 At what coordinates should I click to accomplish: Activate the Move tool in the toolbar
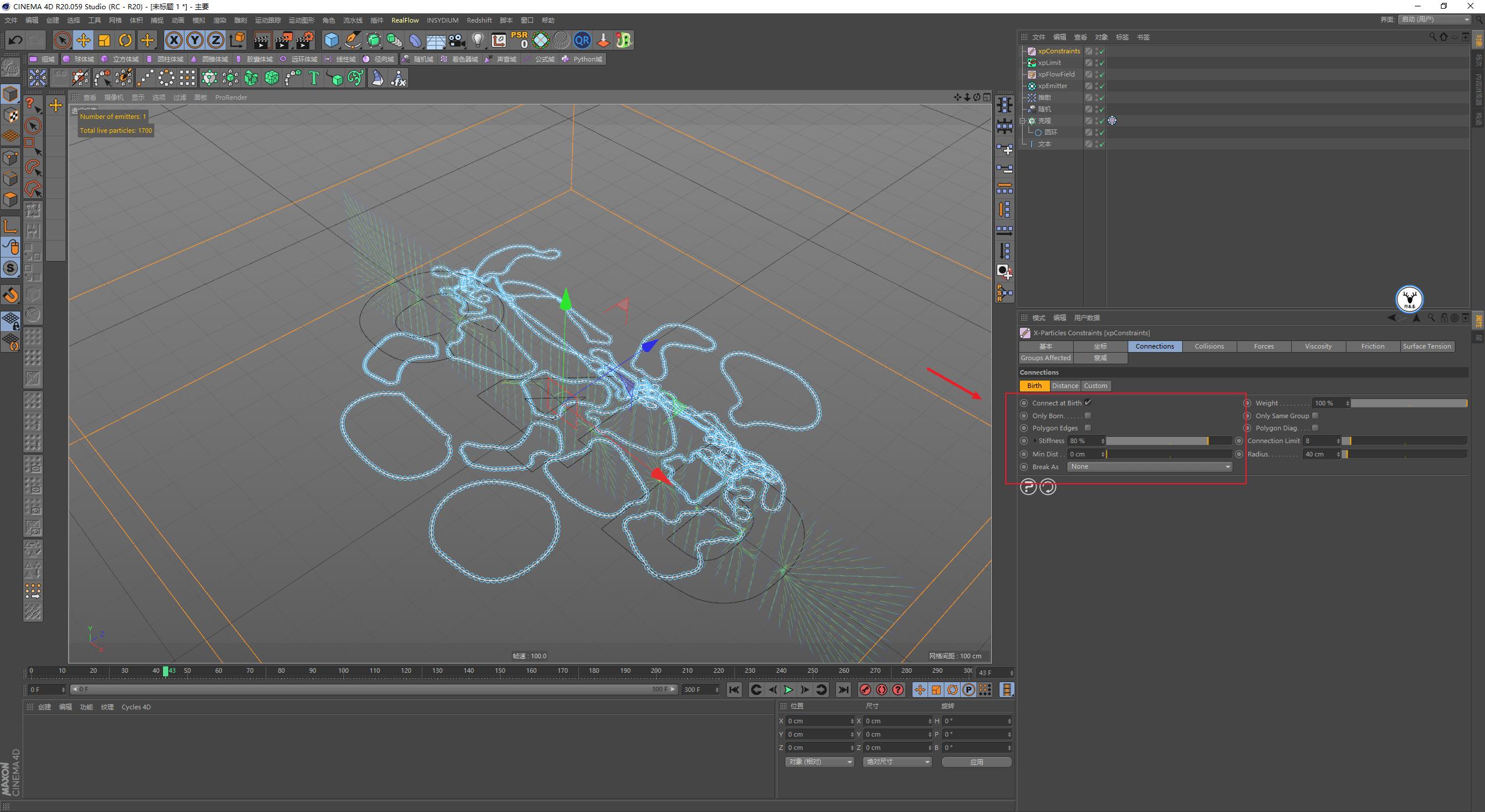click(x=84, y=39)
